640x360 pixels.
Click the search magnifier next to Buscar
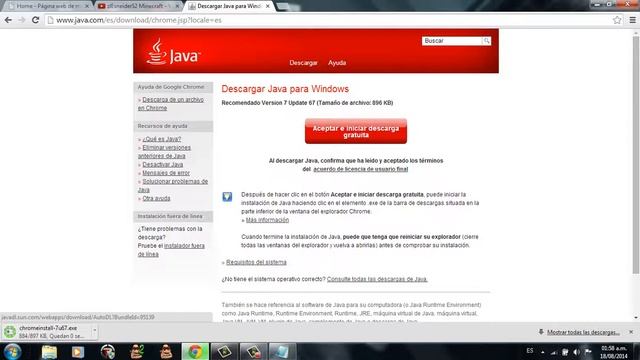[487, 41]
